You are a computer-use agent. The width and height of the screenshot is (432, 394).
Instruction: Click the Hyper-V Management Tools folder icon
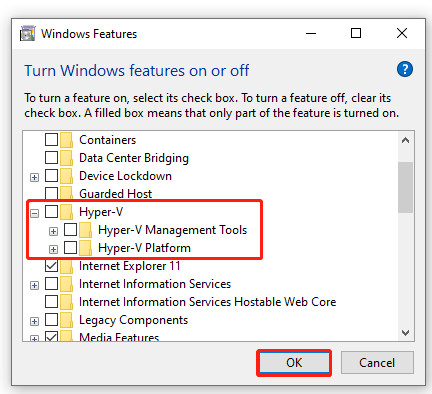(86, 230)
